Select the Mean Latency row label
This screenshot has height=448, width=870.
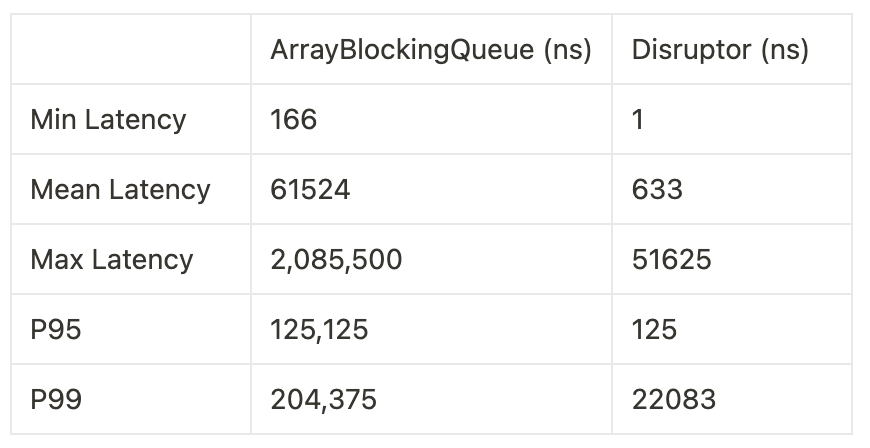point(120,189)
